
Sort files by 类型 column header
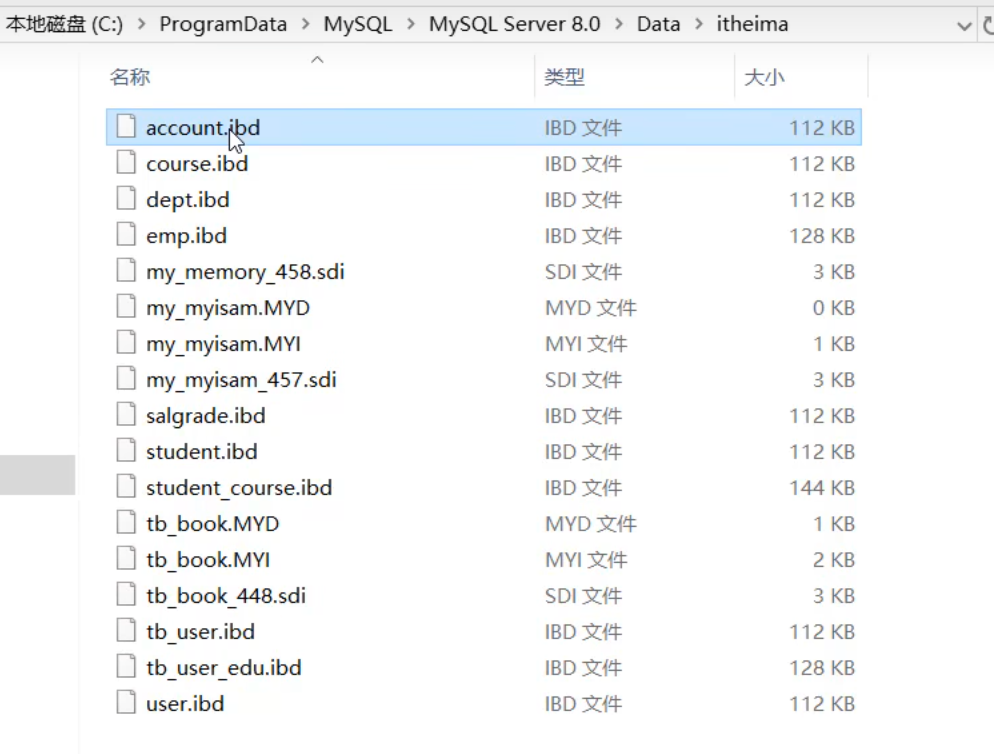pos(564,77)
